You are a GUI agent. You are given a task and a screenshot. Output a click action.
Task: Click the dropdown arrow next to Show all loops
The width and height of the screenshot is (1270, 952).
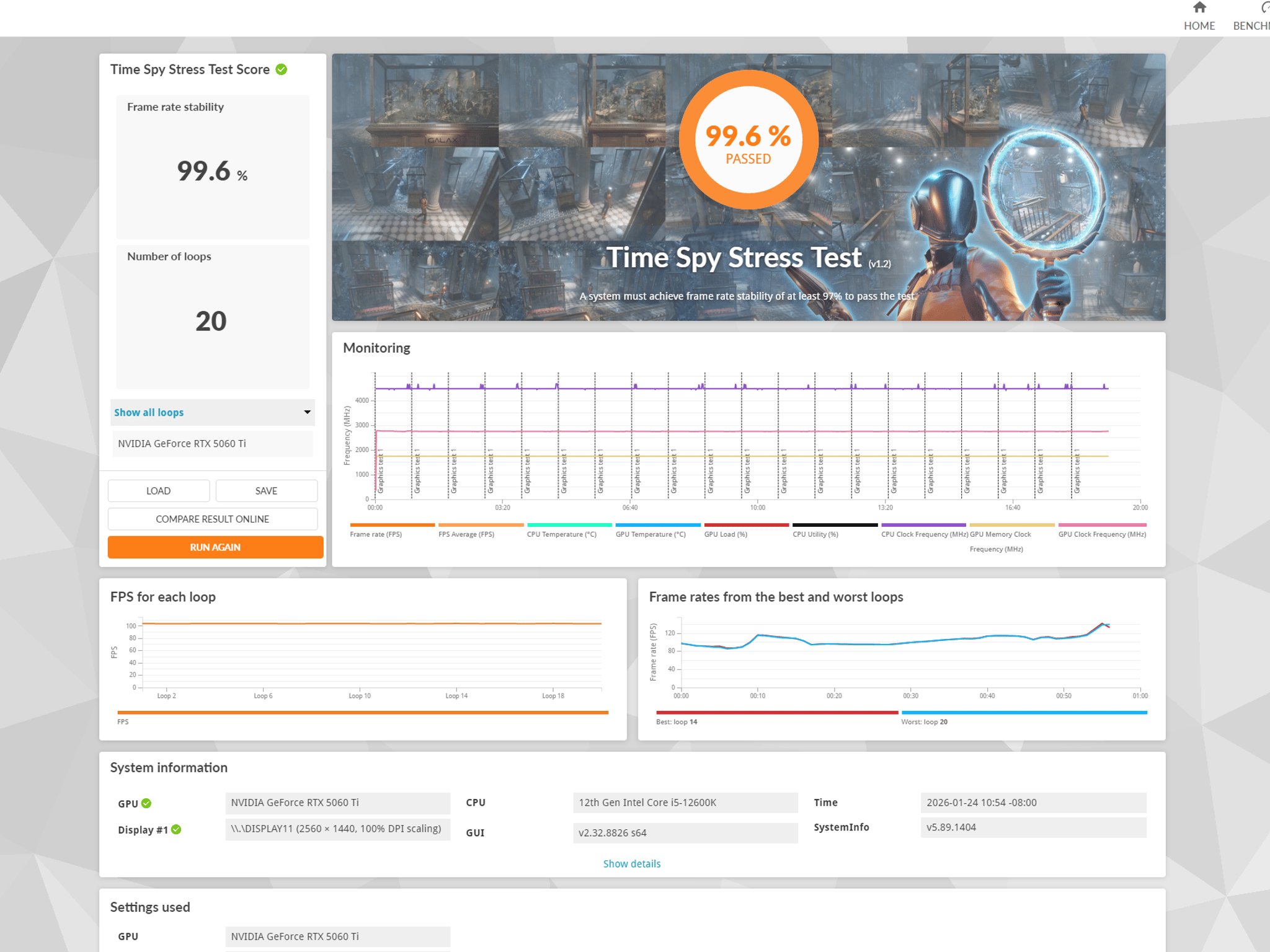click(307, 412)
